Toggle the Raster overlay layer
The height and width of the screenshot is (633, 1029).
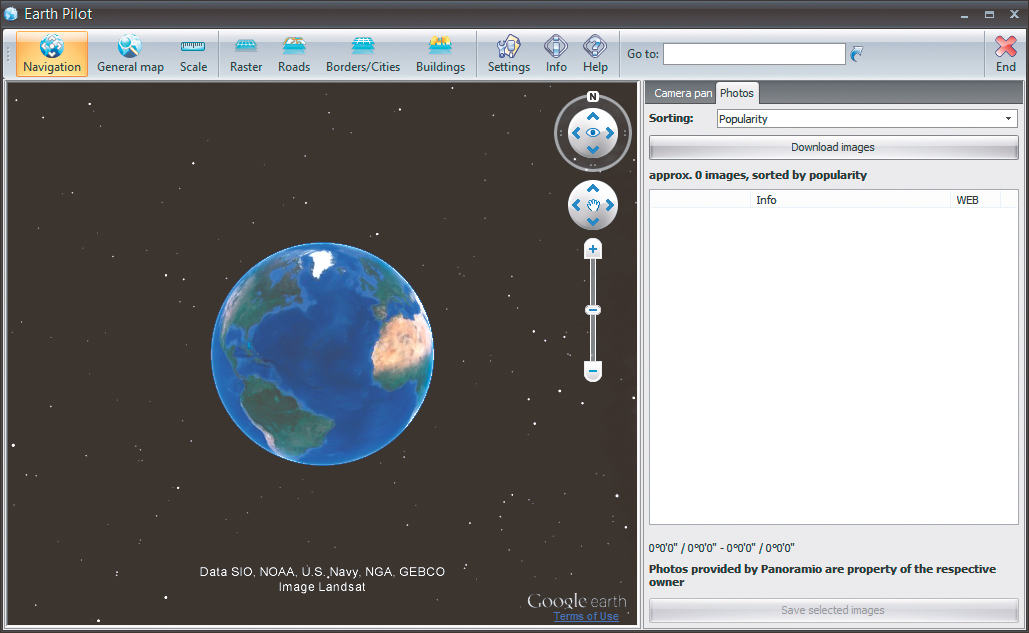point(246,54)
